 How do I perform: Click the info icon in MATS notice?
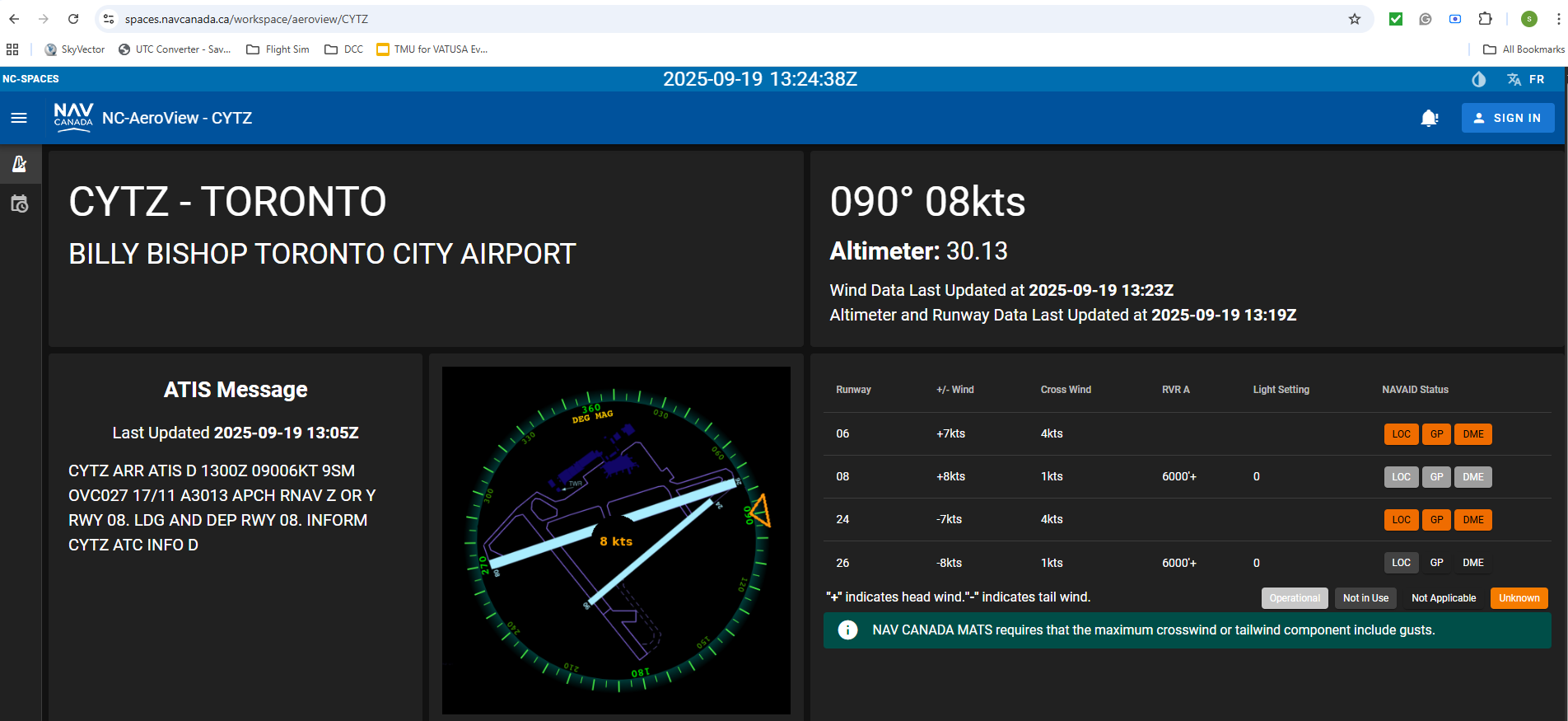pos(847,630)
